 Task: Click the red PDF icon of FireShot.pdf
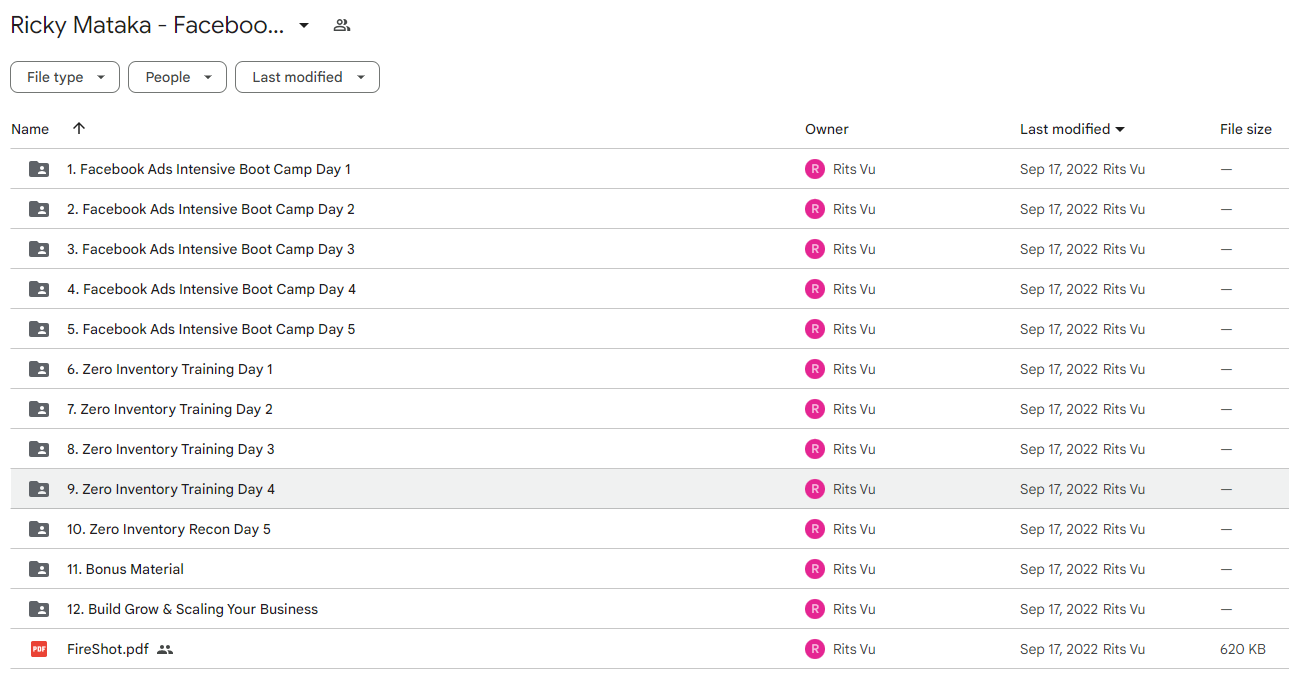39,649
